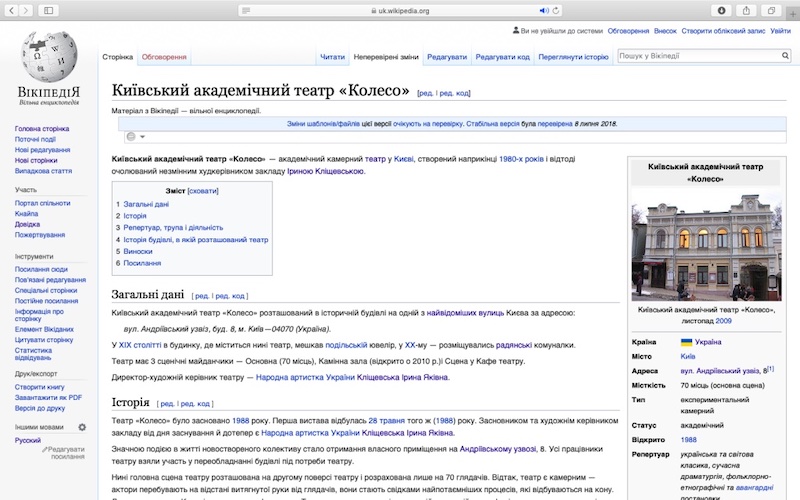The width and height of the screenshot is (800, 500).
Task: Open Версія до друку link
Action: click(x=40, y=408)
